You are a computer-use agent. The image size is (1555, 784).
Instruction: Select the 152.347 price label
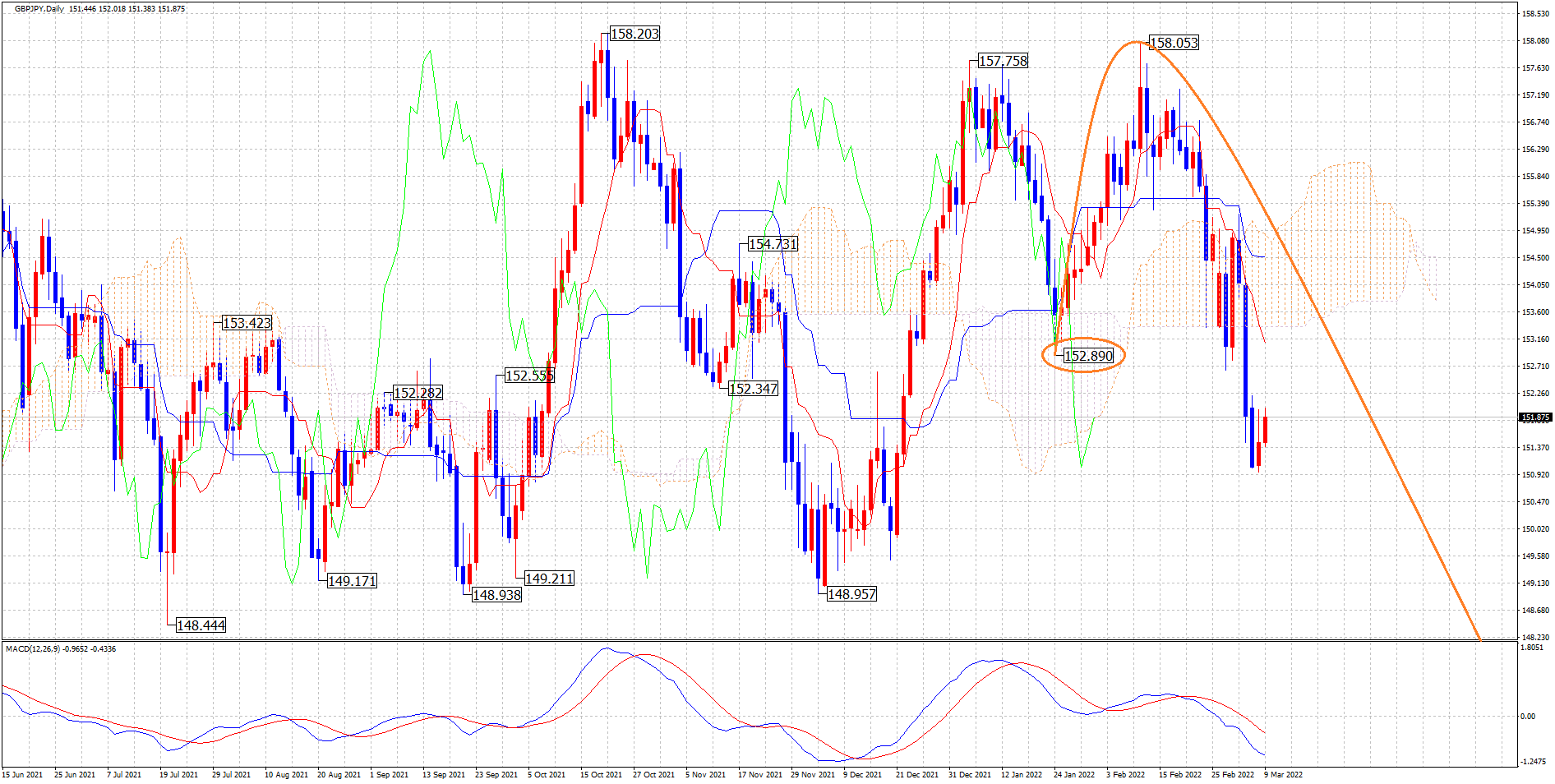click(x=753, y=389)
